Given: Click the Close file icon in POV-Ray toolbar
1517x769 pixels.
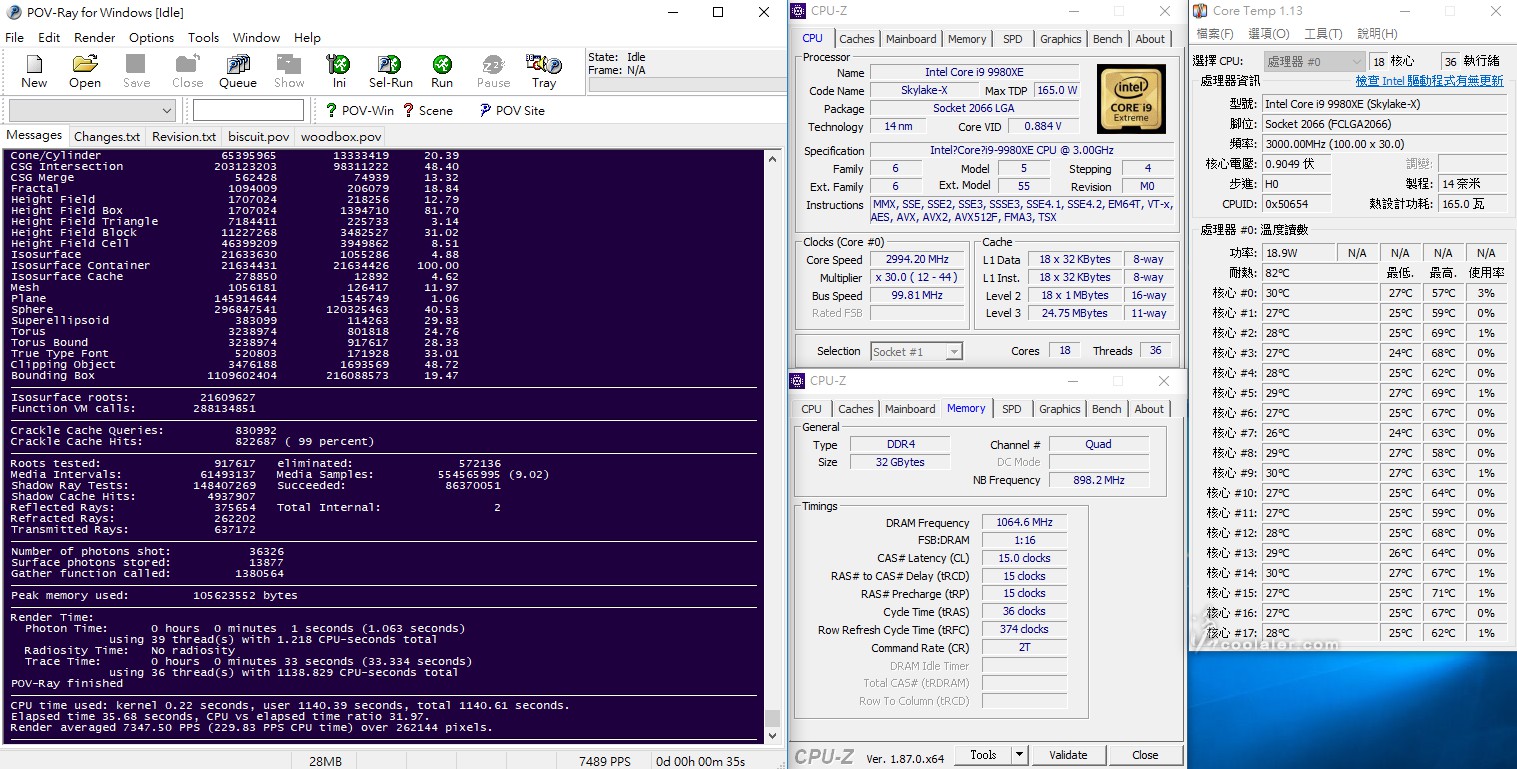Looking at the screenshot, I should coord(187,65).
